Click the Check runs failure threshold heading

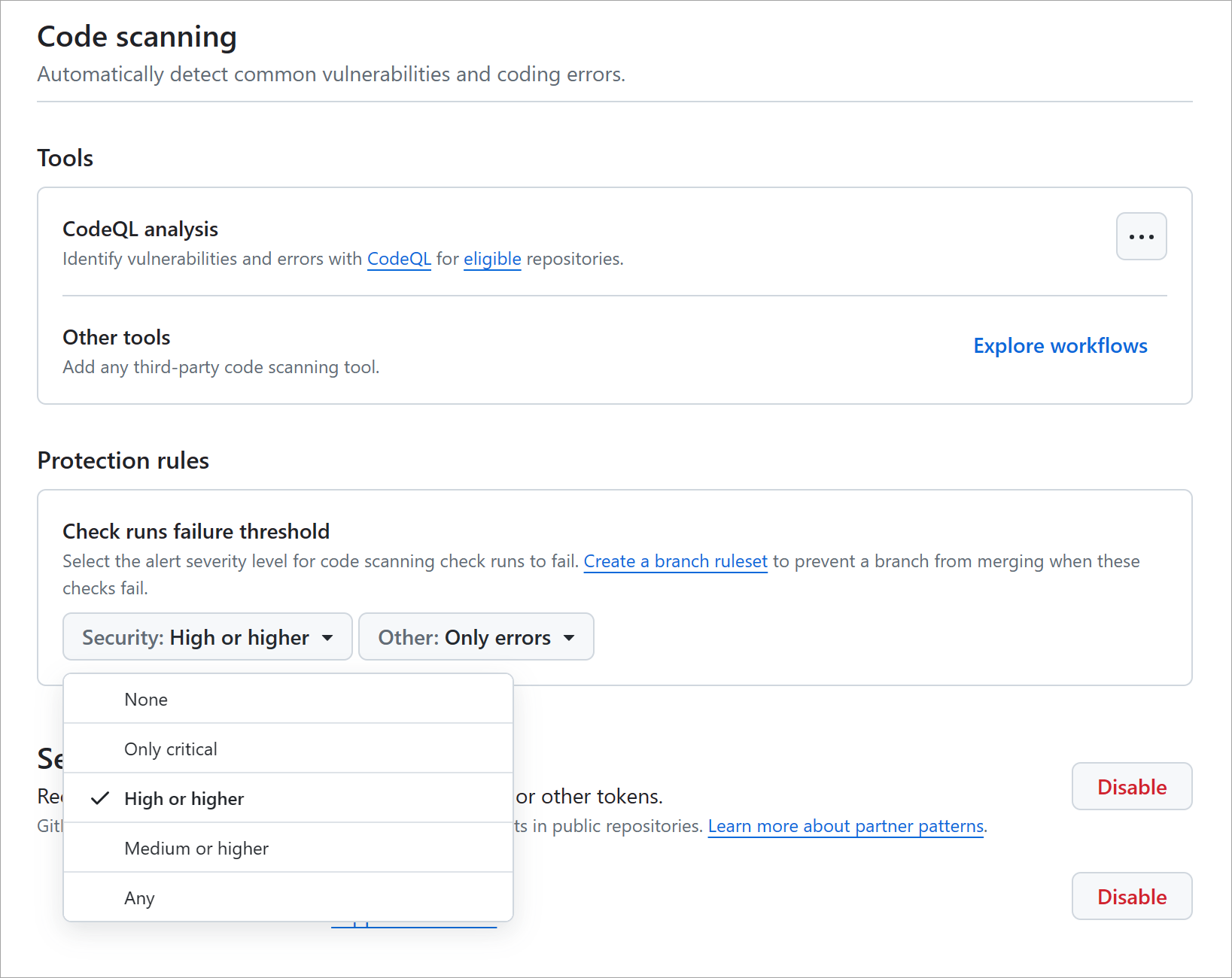pos(196,532)
